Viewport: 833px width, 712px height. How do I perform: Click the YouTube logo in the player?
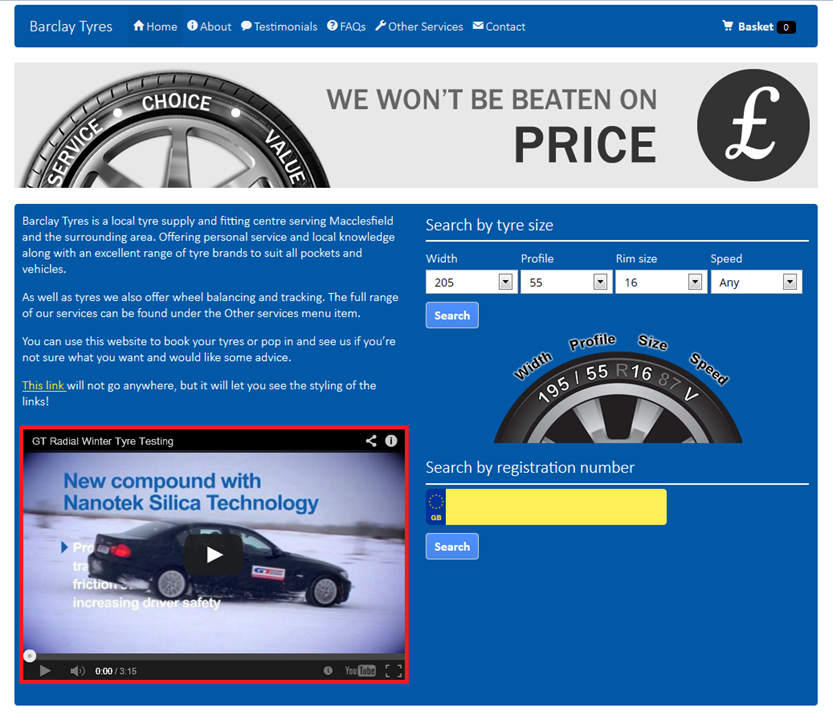[x=360, y=671]
